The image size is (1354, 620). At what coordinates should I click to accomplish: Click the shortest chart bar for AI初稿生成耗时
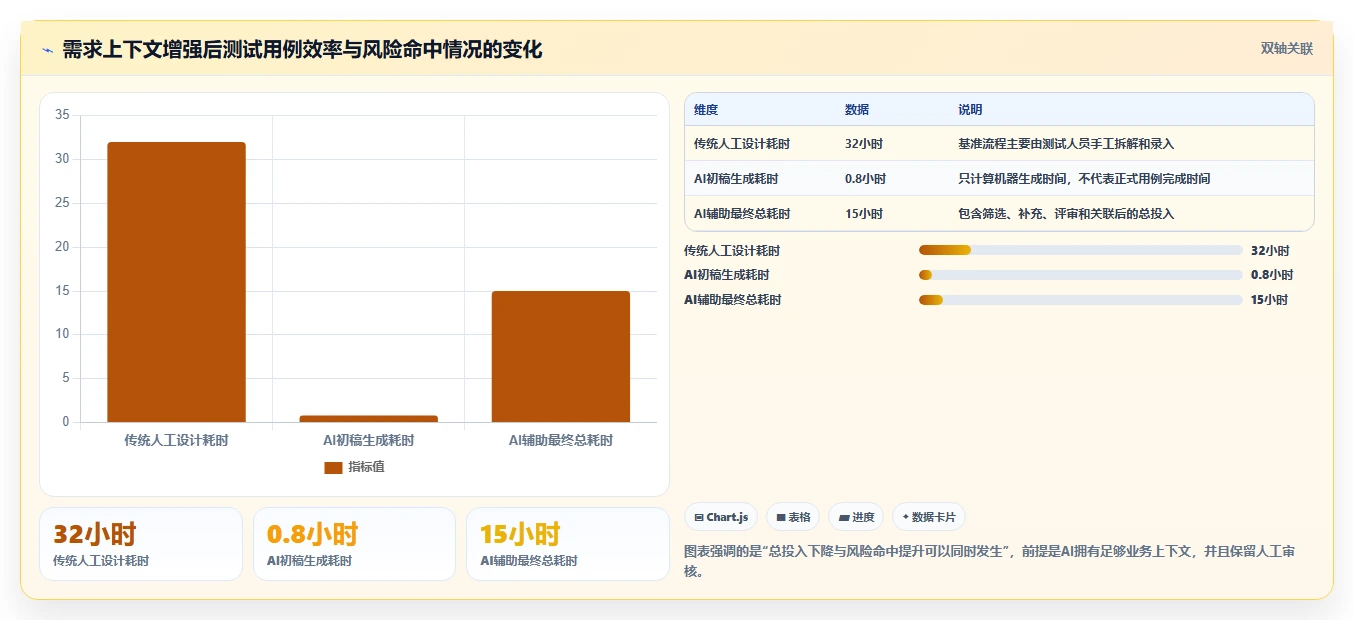click(369, 418)
